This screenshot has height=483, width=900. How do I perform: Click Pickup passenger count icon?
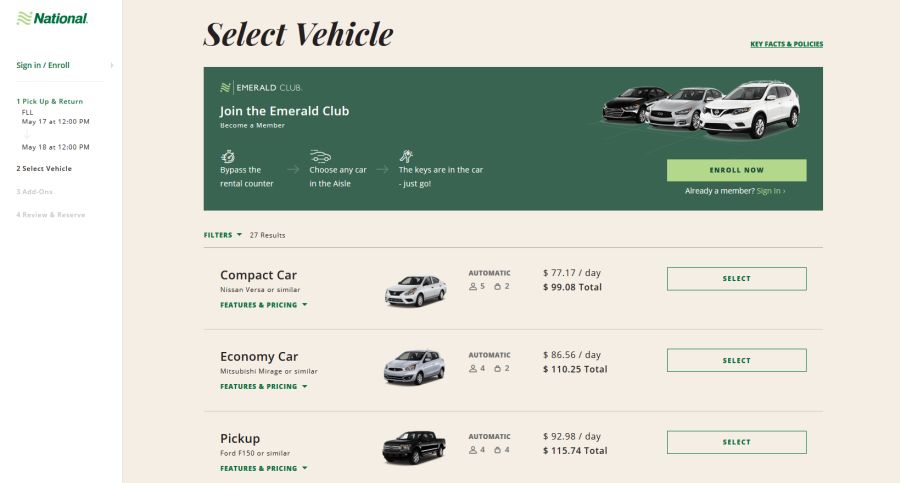pyautogui.click(x=473, y=450)
